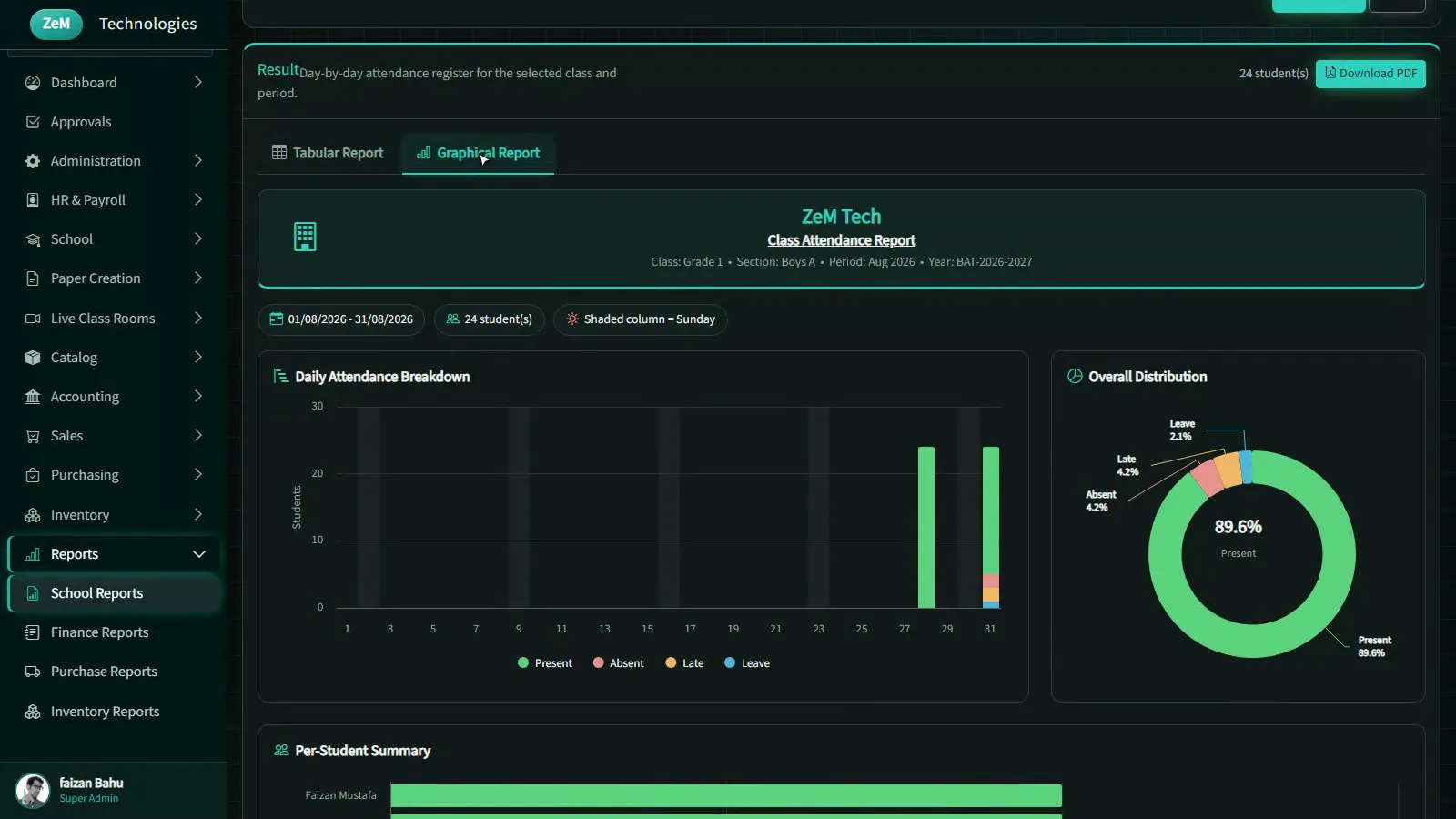Screen dimensions: 1456x819
Task: Click the 89.6% Present center value
Action: tap(1239, 528)
